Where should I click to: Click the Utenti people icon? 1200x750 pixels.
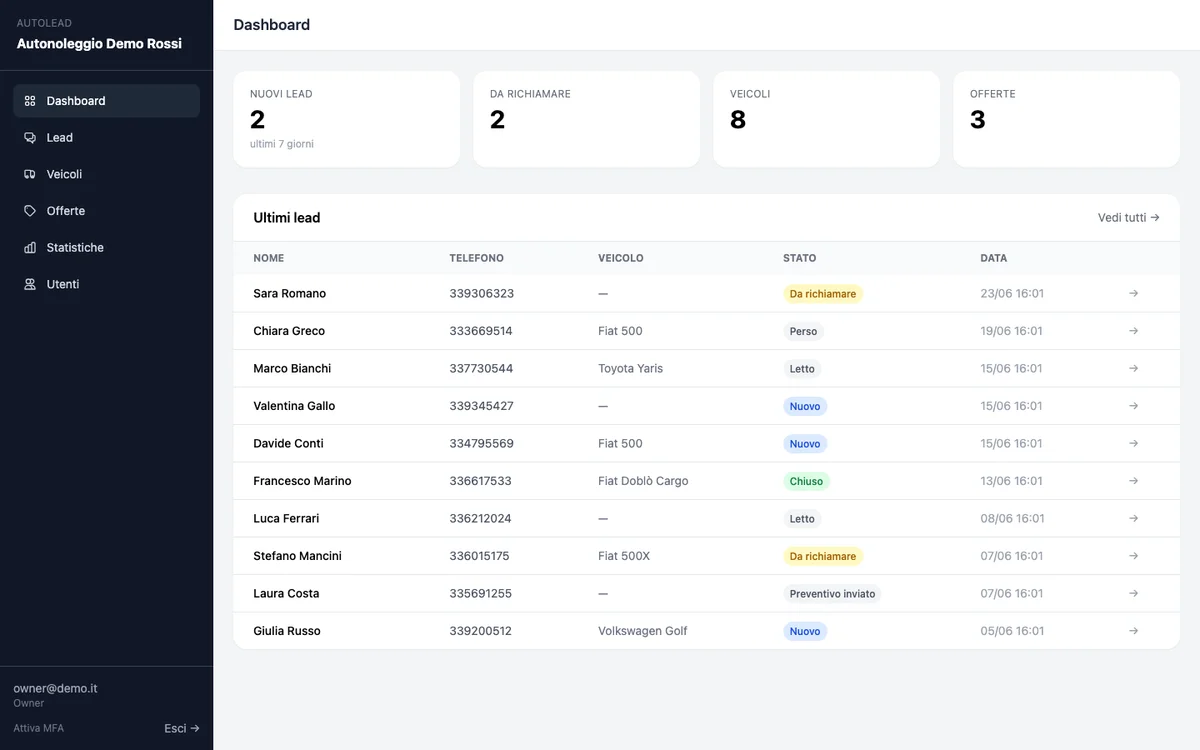click(x=30, y=284)
